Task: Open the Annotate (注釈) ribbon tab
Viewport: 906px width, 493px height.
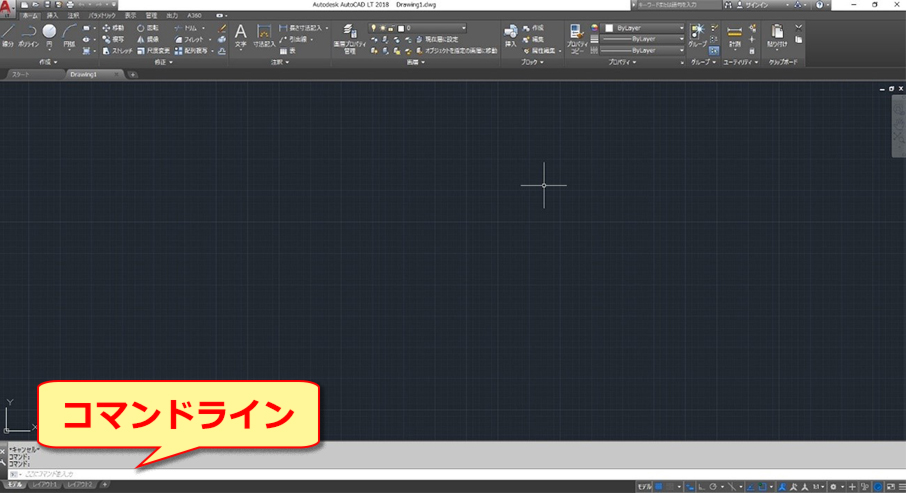Action: [73, 16]
